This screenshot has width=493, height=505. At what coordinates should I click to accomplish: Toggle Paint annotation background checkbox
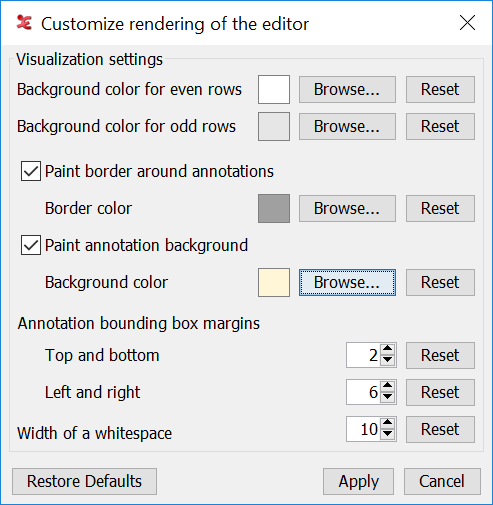click(x=31, y=245)
